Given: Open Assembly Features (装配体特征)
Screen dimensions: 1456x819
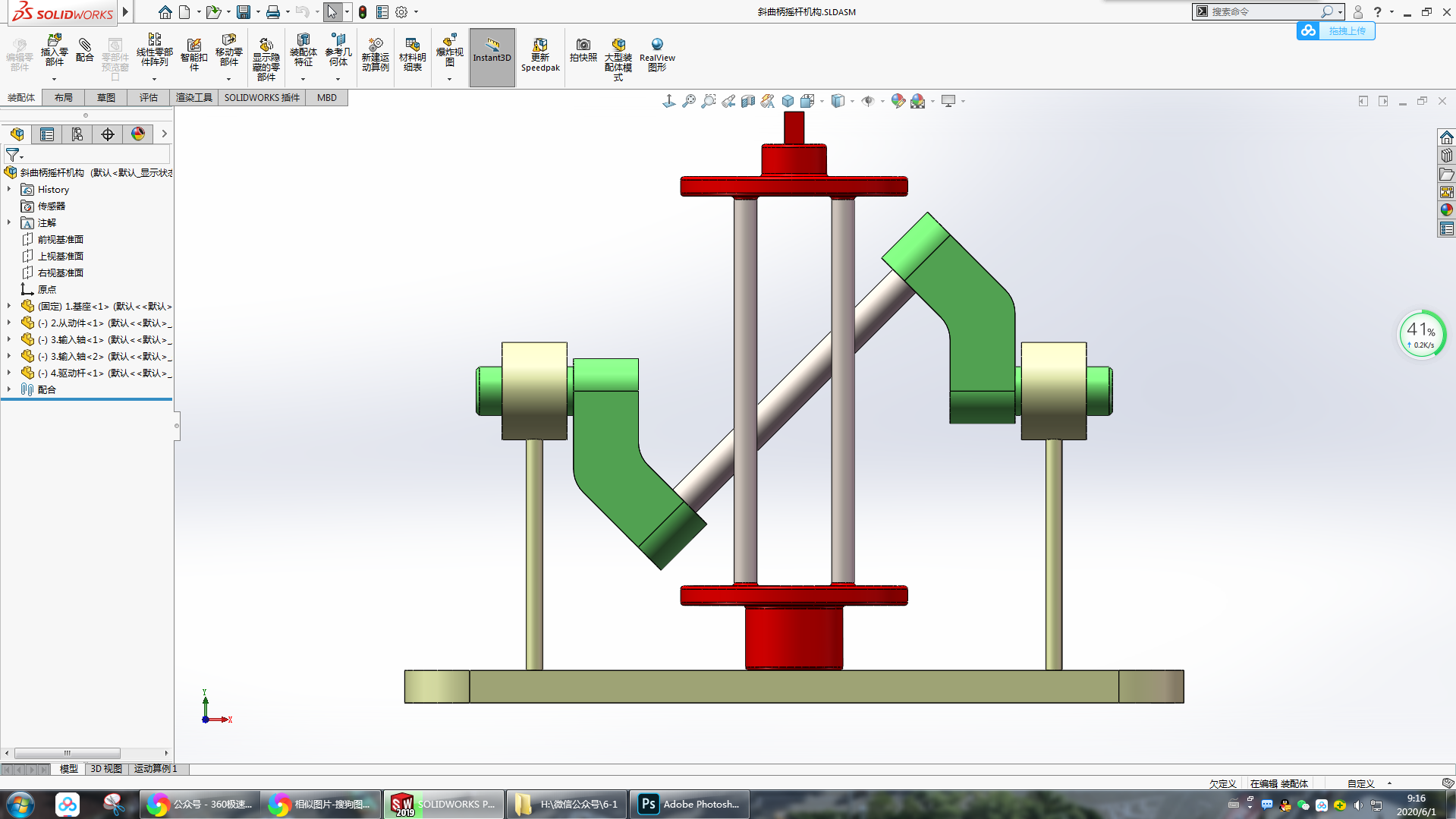Looking at the screenshot, I should pyautogui.click(x=303, y=52).
